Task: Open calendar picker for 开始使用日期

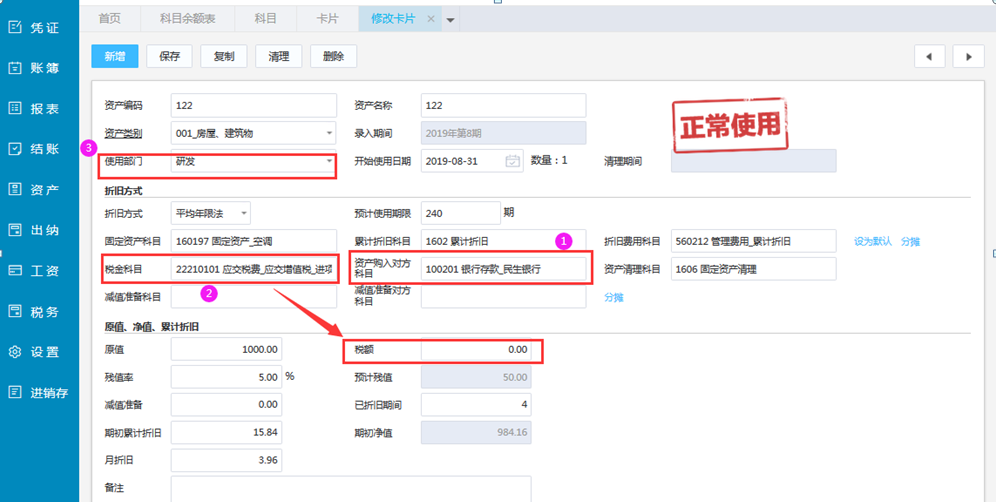Action: coord(512,161)
